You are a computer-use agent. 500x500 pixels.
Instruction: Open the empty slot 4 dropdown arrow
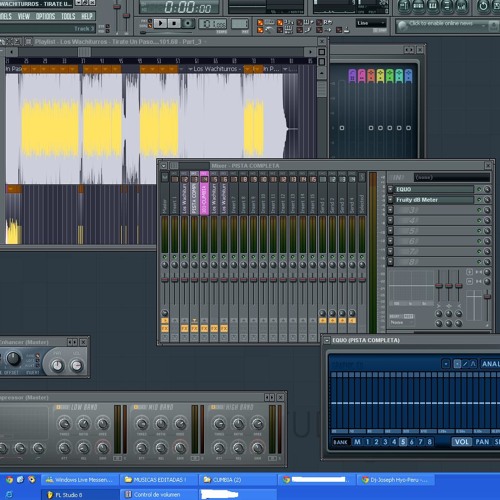(x=390, y=220)
